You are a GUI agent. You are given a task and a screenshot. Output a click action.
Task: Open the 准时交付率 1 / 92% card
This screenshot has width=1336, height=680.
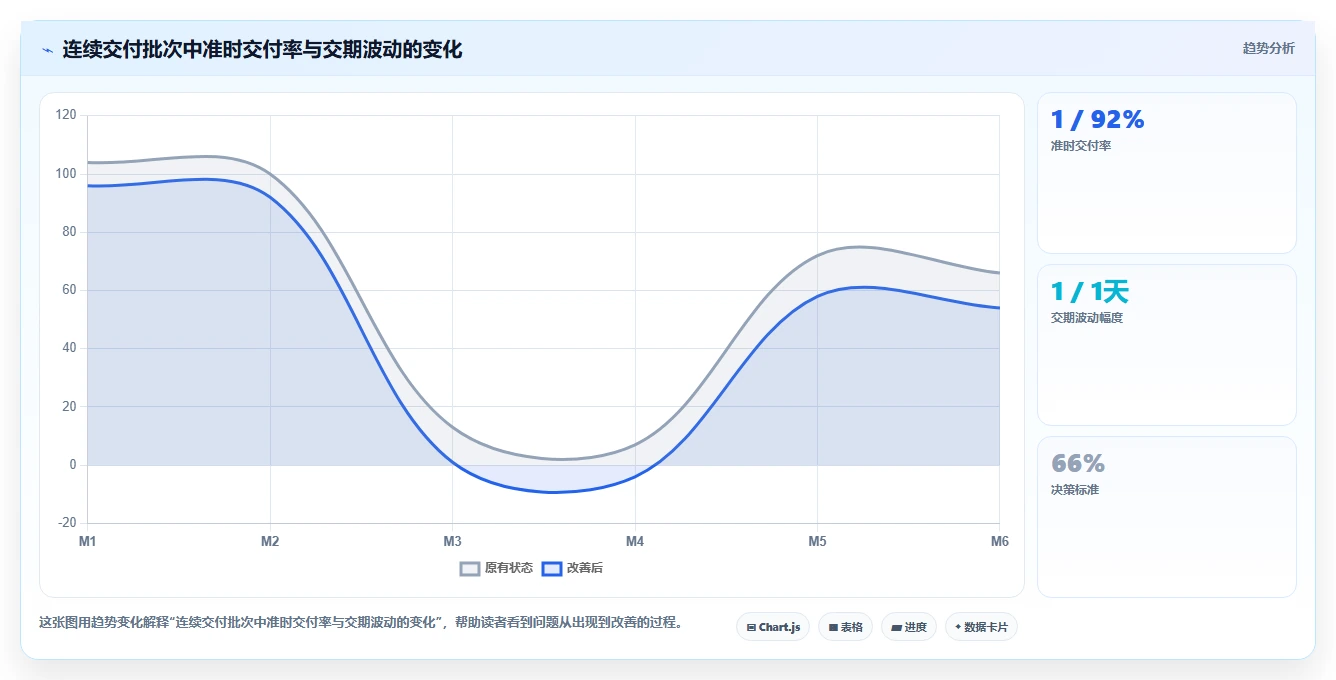click(1167, 173)
